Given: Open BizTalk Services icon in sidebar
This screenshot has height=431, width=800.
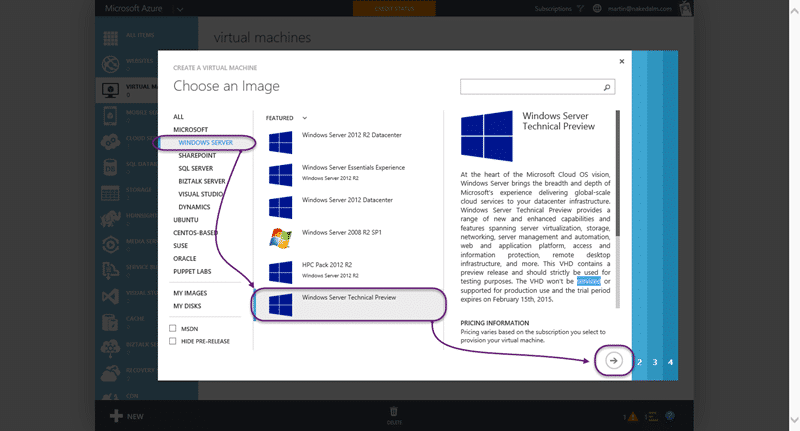Looking at the screenshot, I should click(x=110, y=348).
